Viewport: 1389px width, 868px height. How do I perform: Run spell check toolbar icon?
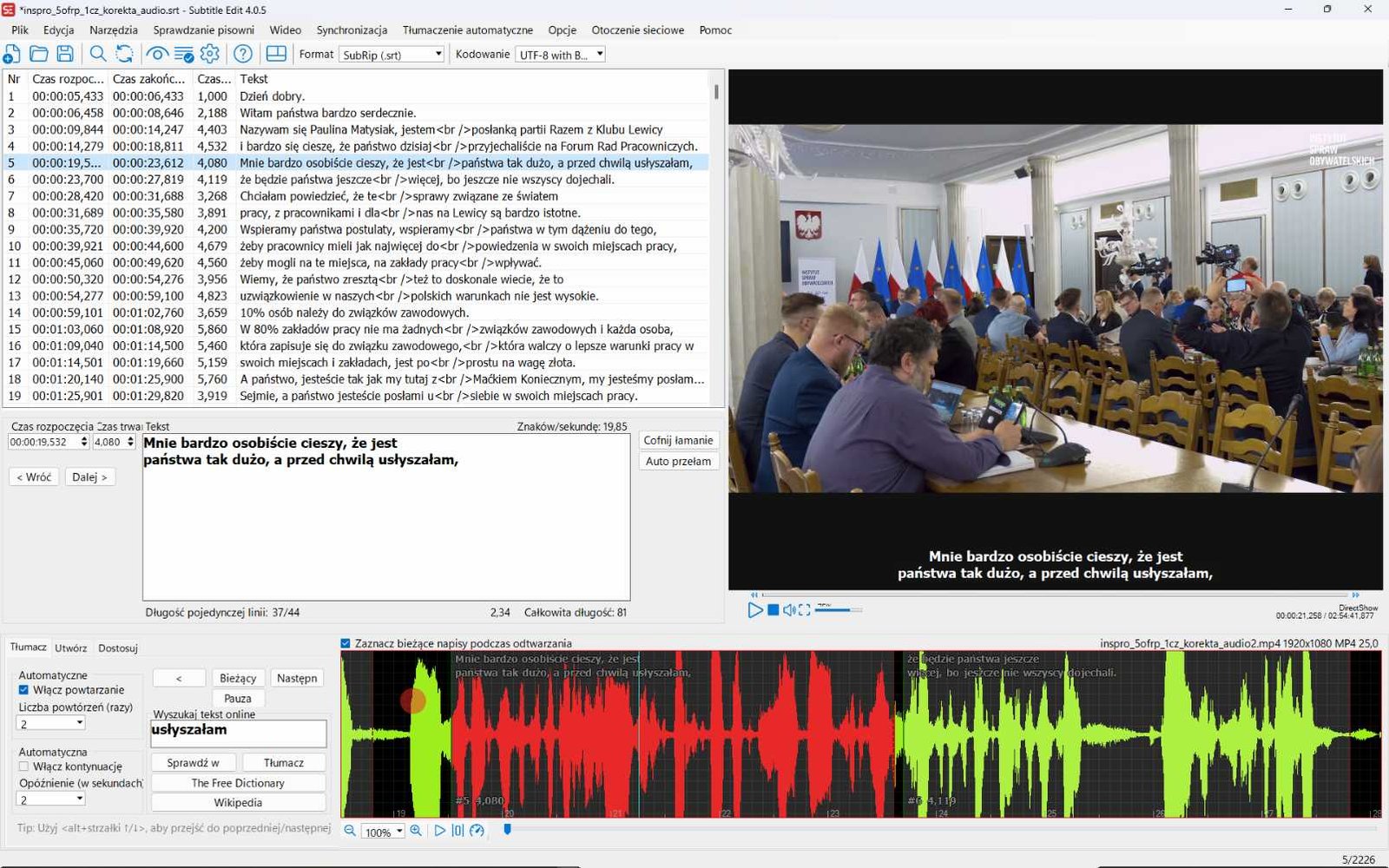point(184,54)
